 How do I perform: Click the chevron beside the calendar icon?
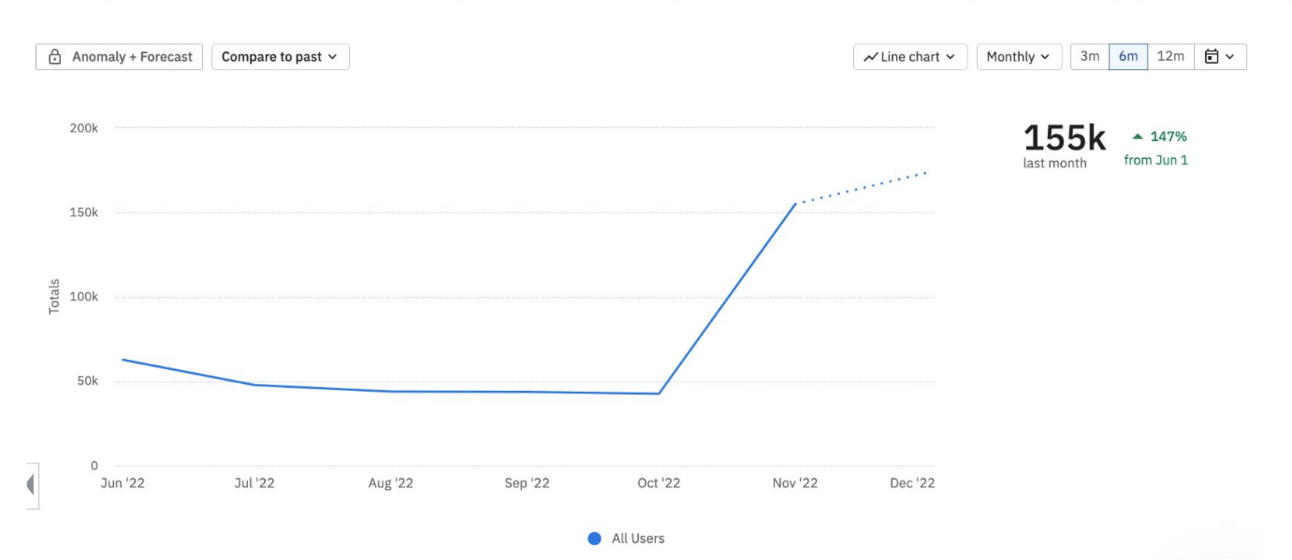1230,57
